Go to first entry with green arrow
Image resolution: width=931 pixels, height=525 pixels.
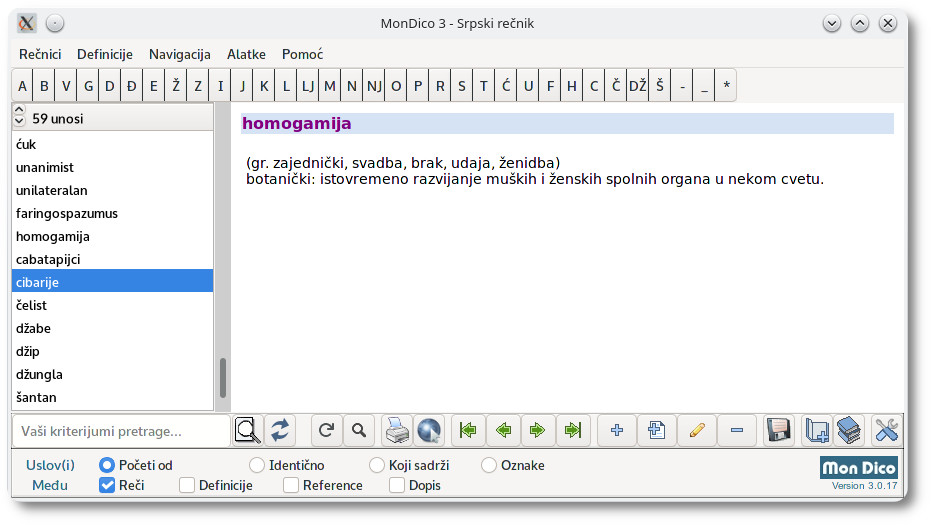click(x=468, y=430)
